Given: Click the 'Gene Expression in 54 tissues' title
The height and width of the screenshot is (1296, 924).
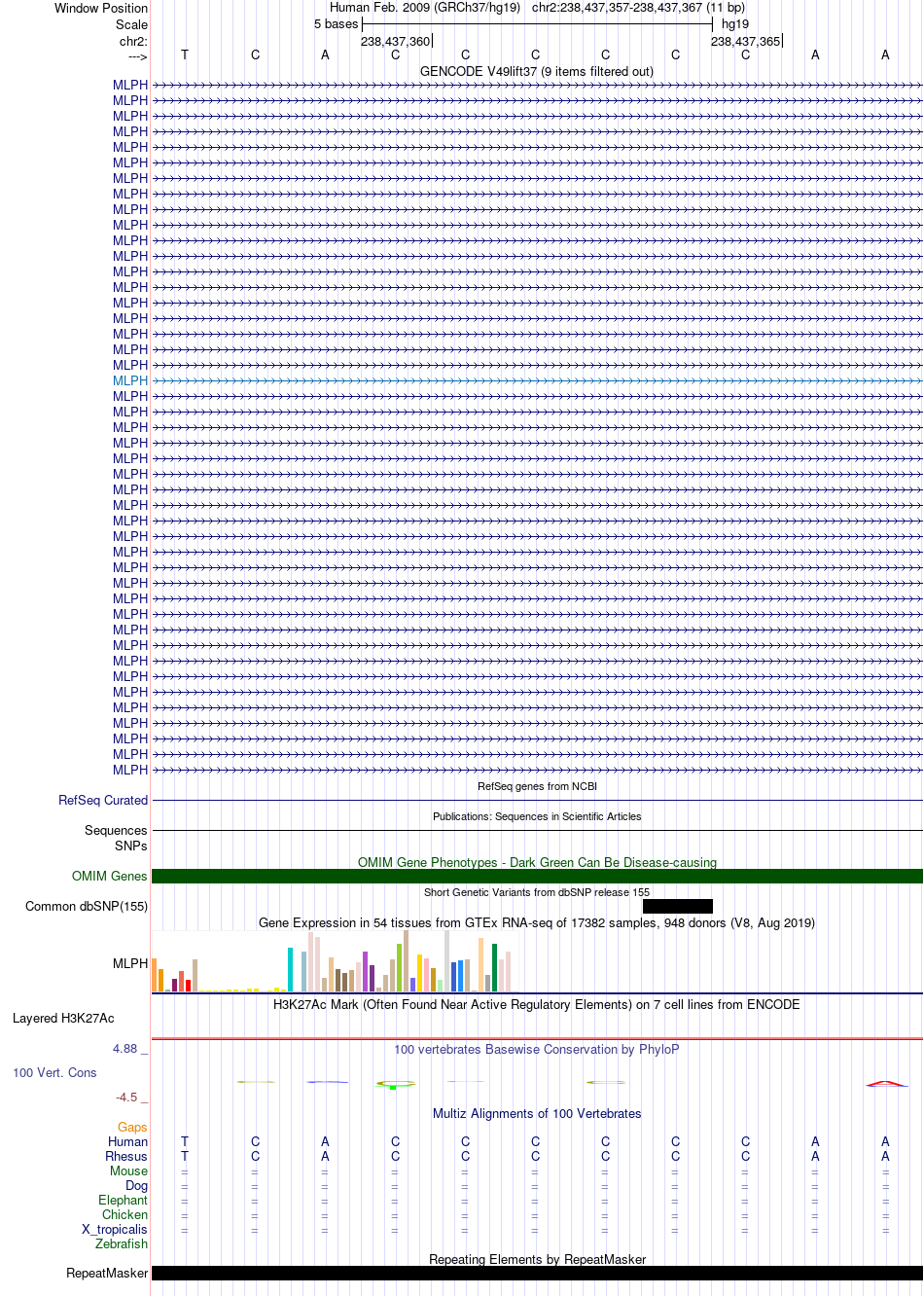Looking at the screenshot, I should pyautogui.click(x=537, y=923).
